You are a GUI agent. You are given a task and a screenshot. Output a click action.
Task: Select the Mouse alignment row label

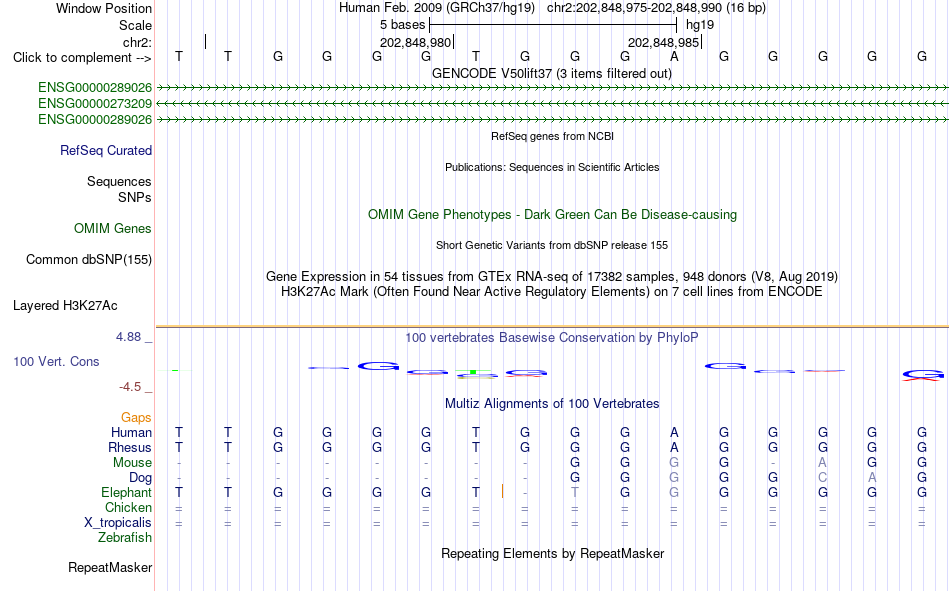pos(132,462)
